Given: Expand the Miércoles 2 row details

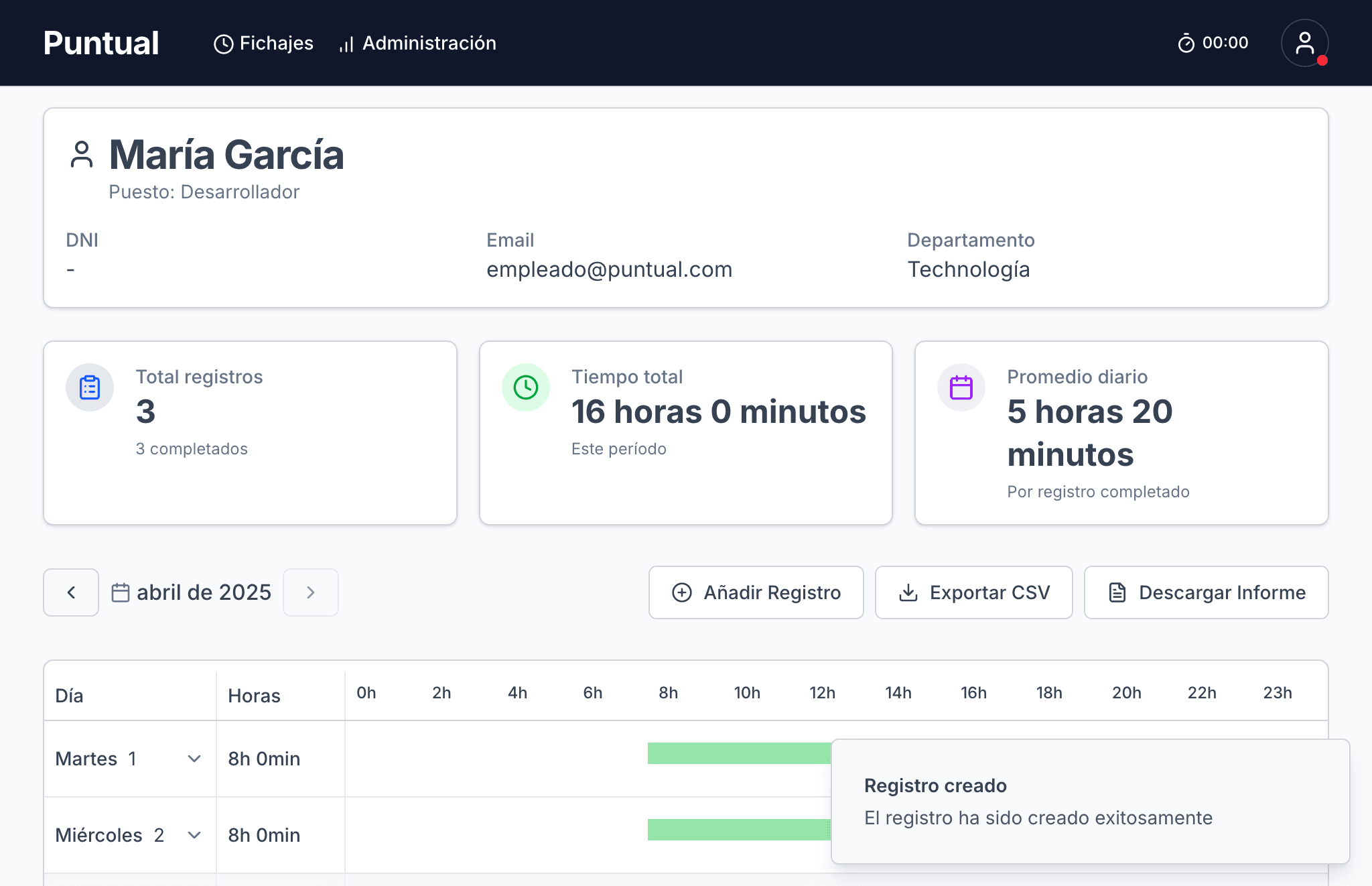Looking at the screenshot, I should click(x=195, y=835).
